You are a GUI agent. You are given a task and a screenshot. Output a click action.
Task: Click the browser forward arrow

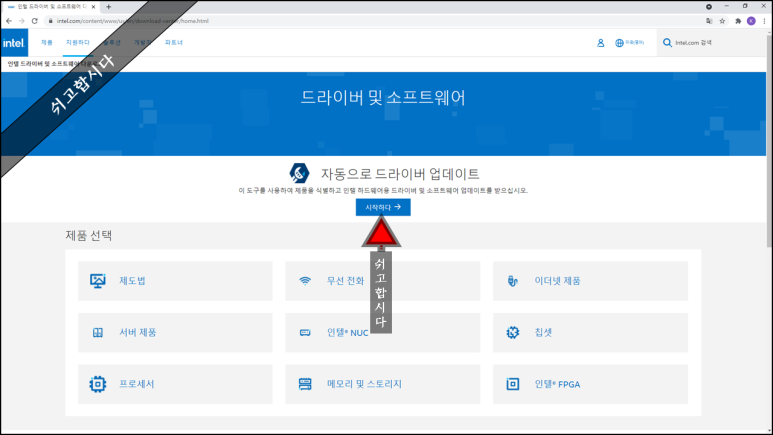22,21
